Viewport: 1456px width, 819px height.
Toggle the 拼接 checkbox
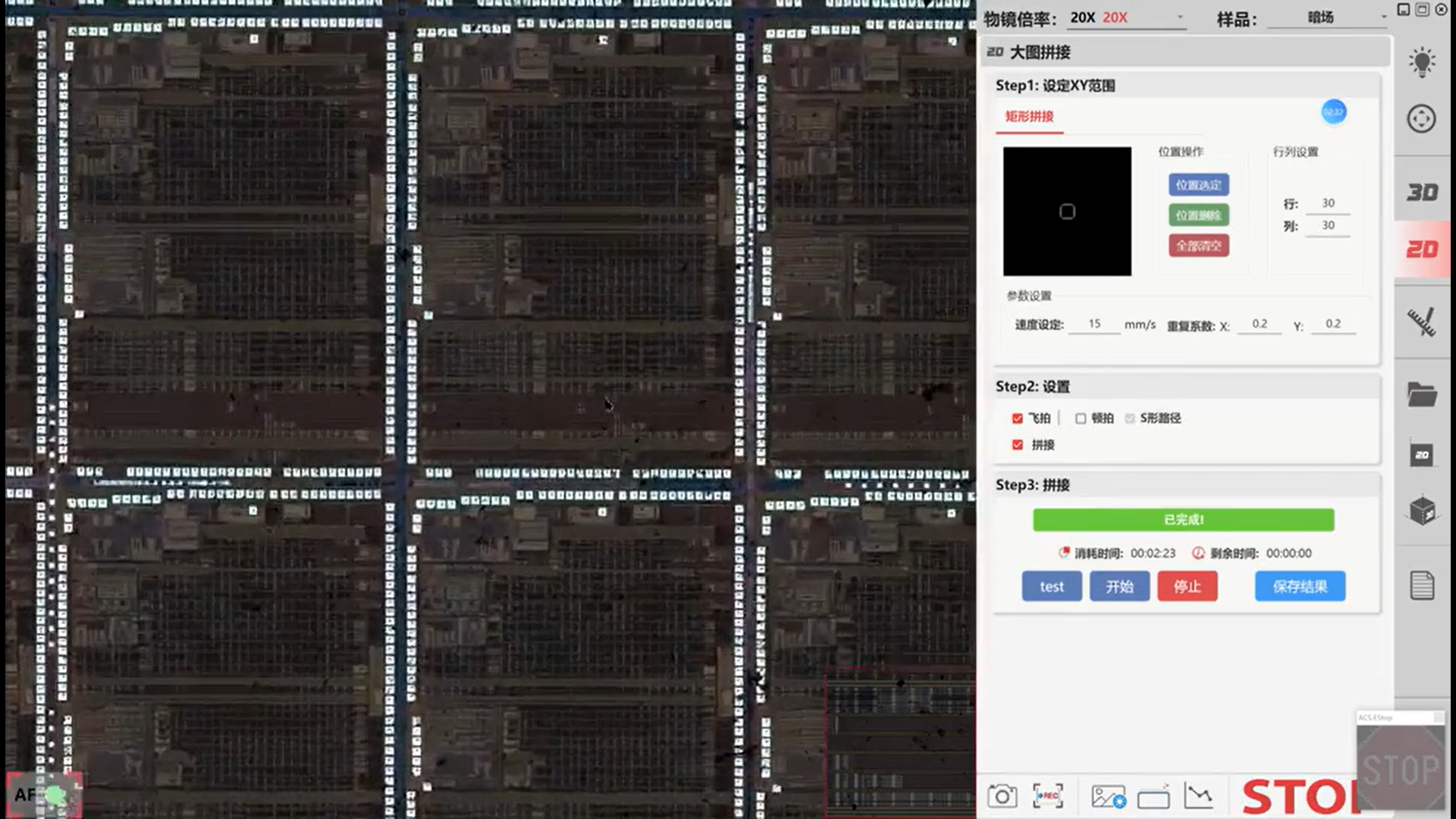click(1018, 445)
